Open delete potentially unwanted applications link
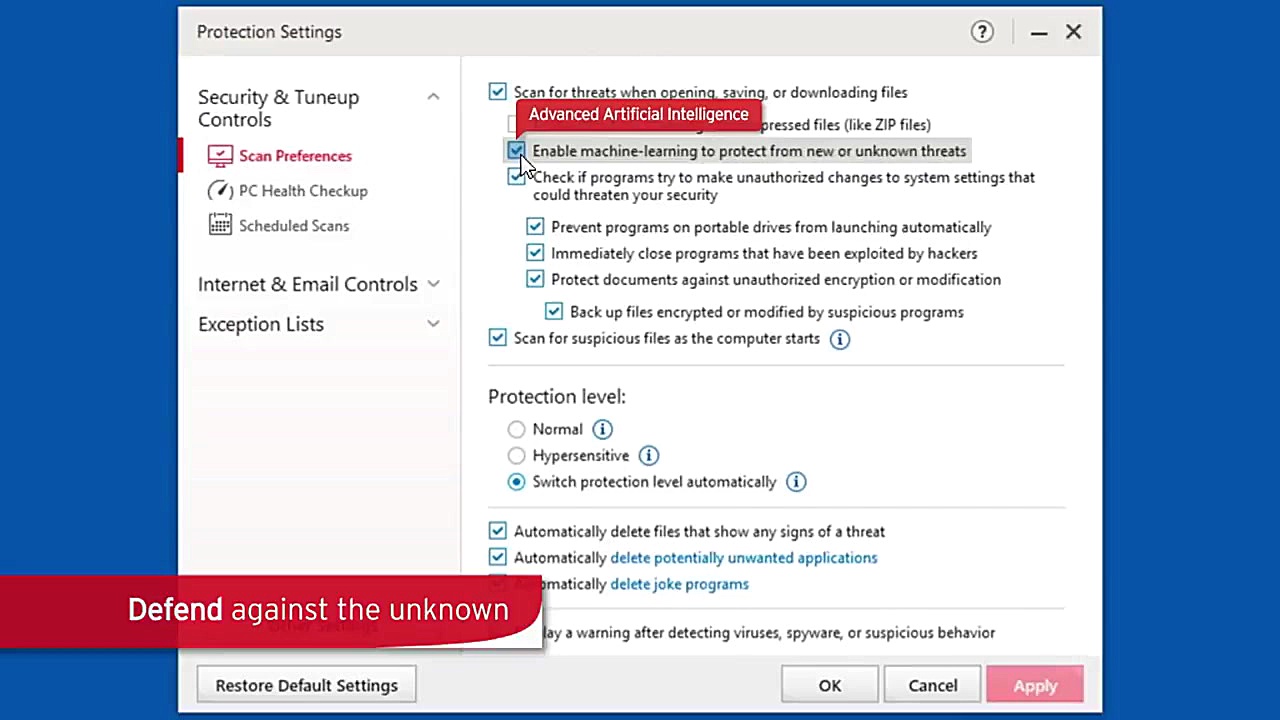Image resolution: width=1280 pixels, height=720 pixels. (744, 558)
